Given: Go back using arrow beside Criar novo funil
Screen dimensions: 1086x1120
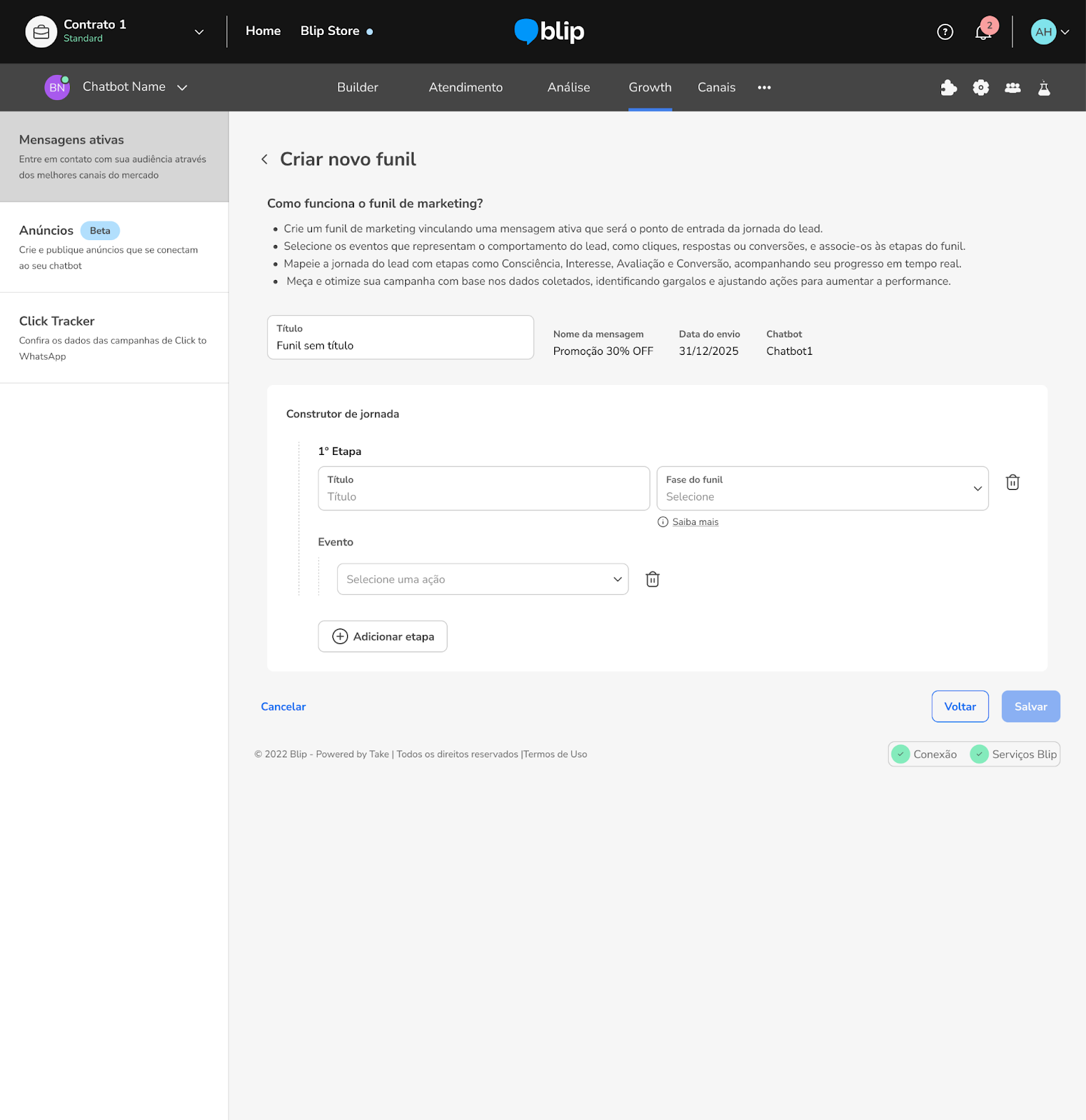Looking at the screenshot, I should click(265, 160).
